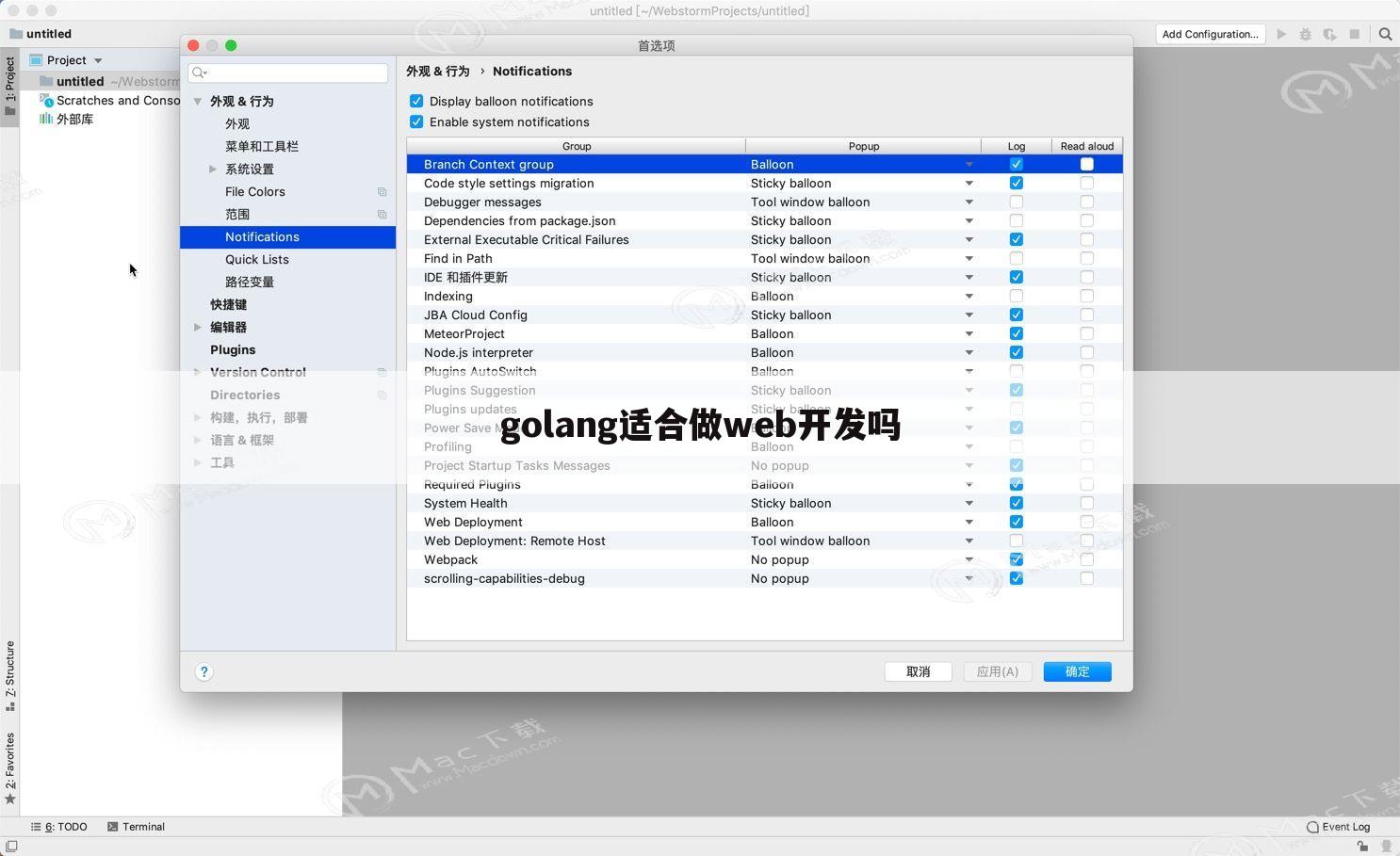Click the coverage run icon in toolbar

coord(1329,34)
